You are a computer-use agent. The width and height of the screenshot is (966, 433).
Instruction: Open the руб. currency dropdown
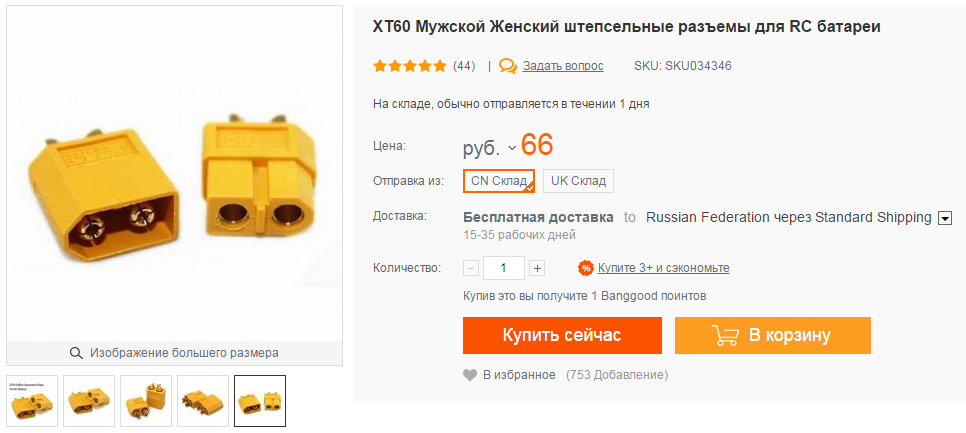(489, 148)
